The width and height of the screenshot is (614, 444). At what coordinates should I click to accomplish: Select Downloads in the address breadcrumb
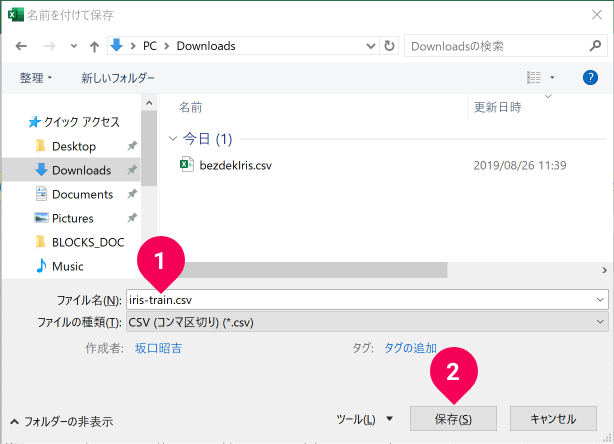click(206, 46)
